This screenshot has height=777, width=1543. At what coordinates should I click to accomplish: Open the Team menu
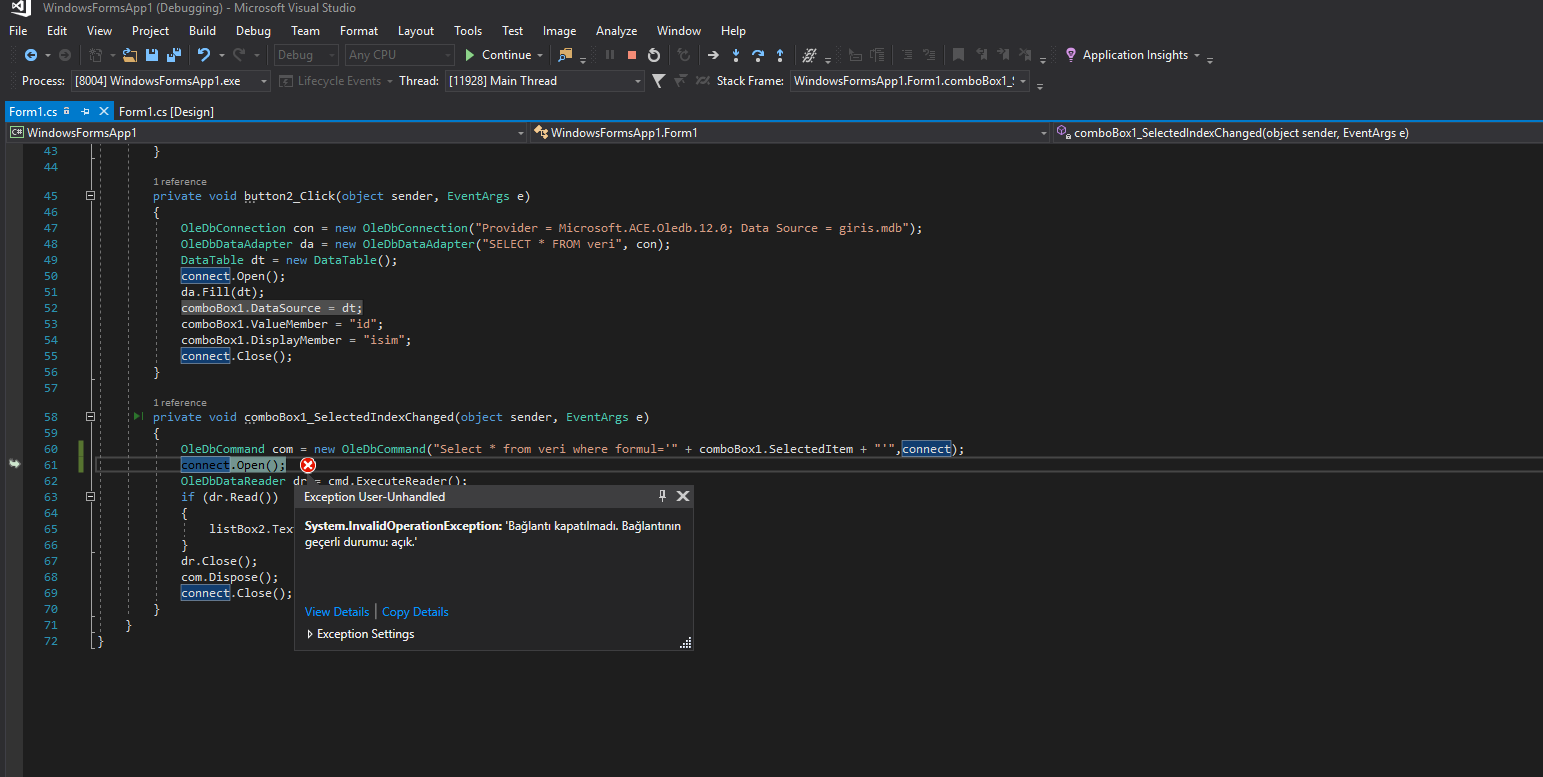306,31
